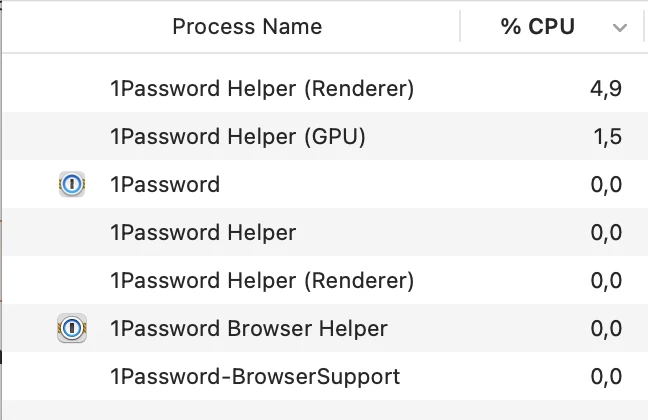The image size is (648, 420).
Task: Click the empty row below 1Password-BrowserSupport
Action: tap(325, 410)
